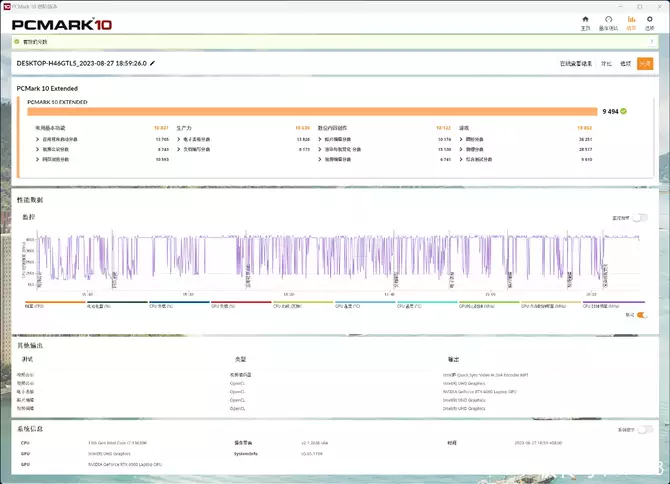Click the orange Close result button

coord(645,64)
